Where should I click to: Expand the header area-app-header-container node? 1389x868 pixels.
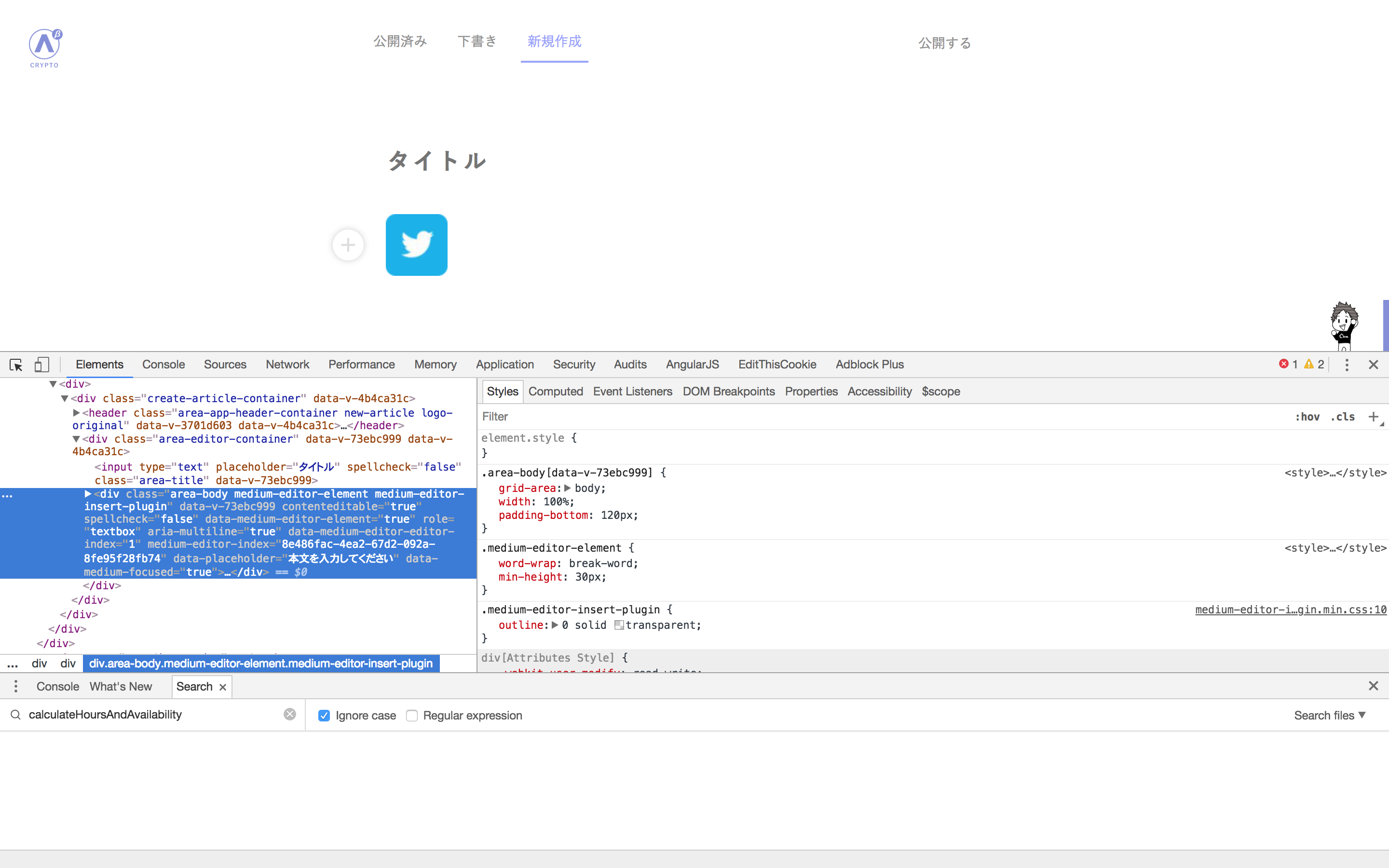(76, 413)
